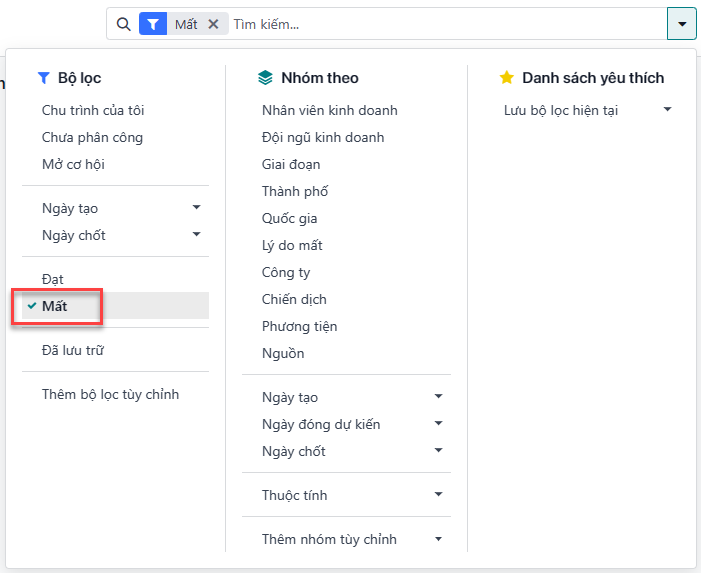Click the Nhóm theo heading text
This screenshot has width=701, height=573.
320,78
